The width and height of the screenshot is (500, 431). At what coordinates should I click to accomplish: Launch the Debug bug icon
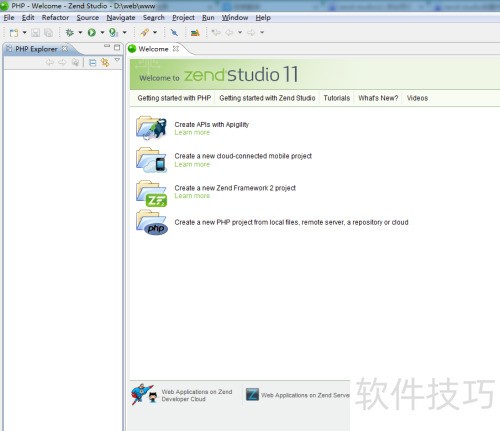coord(70,33)
